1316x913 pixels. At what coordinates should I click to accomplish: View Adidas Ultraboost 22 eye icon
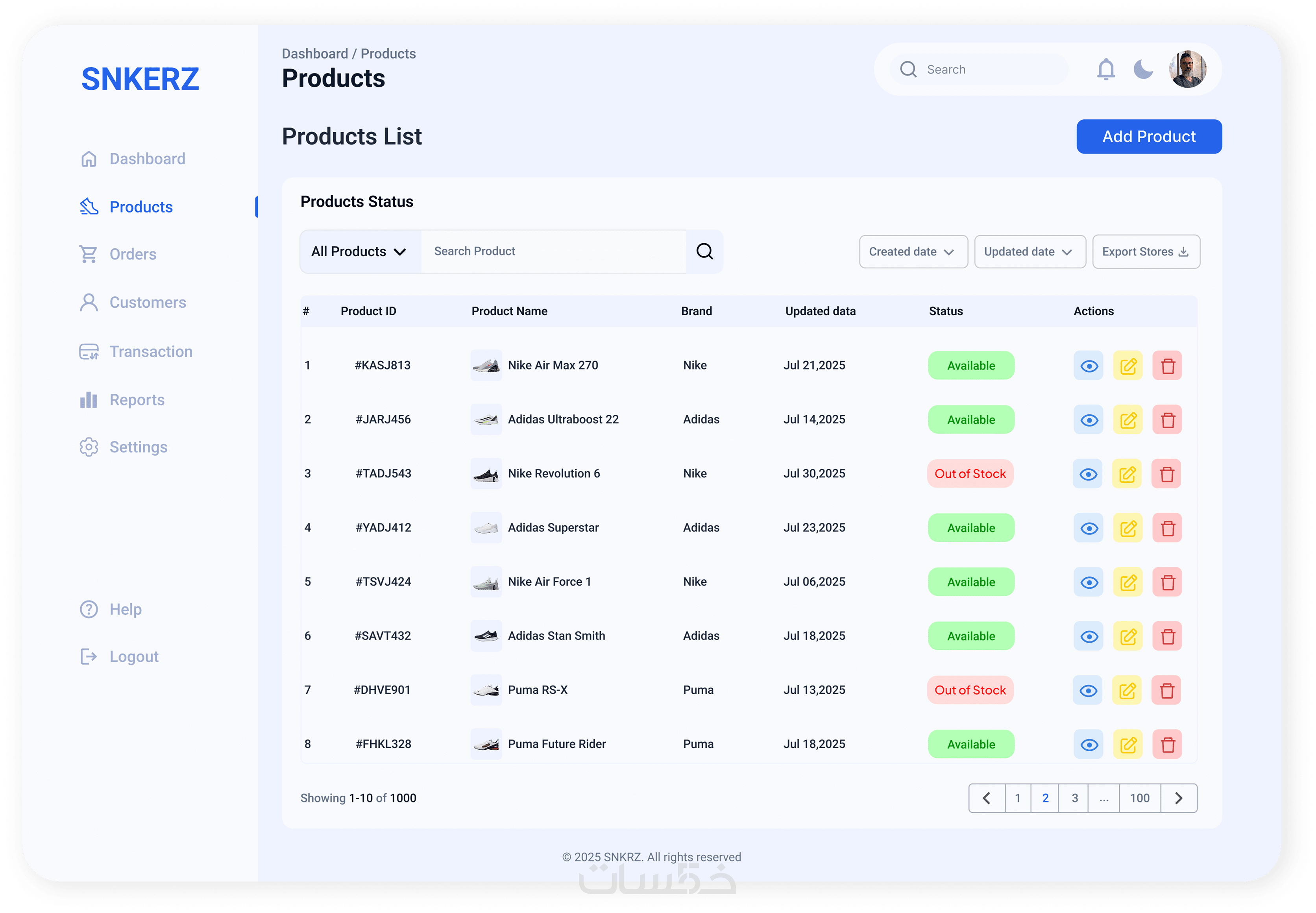1089,420
